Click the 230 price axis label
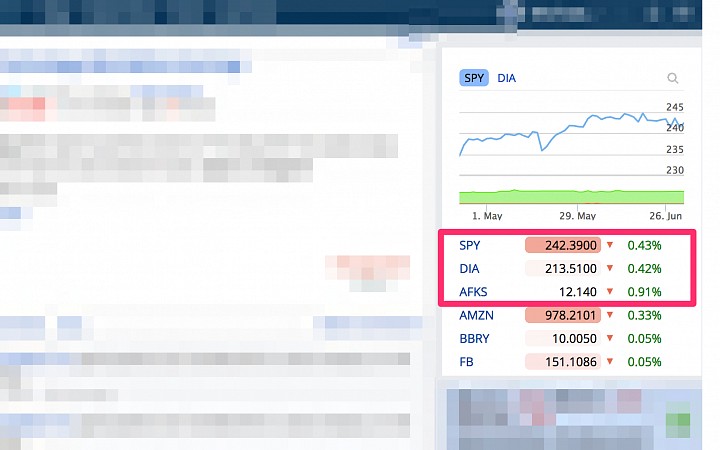 pyautogui.click(x=675, y=170)
